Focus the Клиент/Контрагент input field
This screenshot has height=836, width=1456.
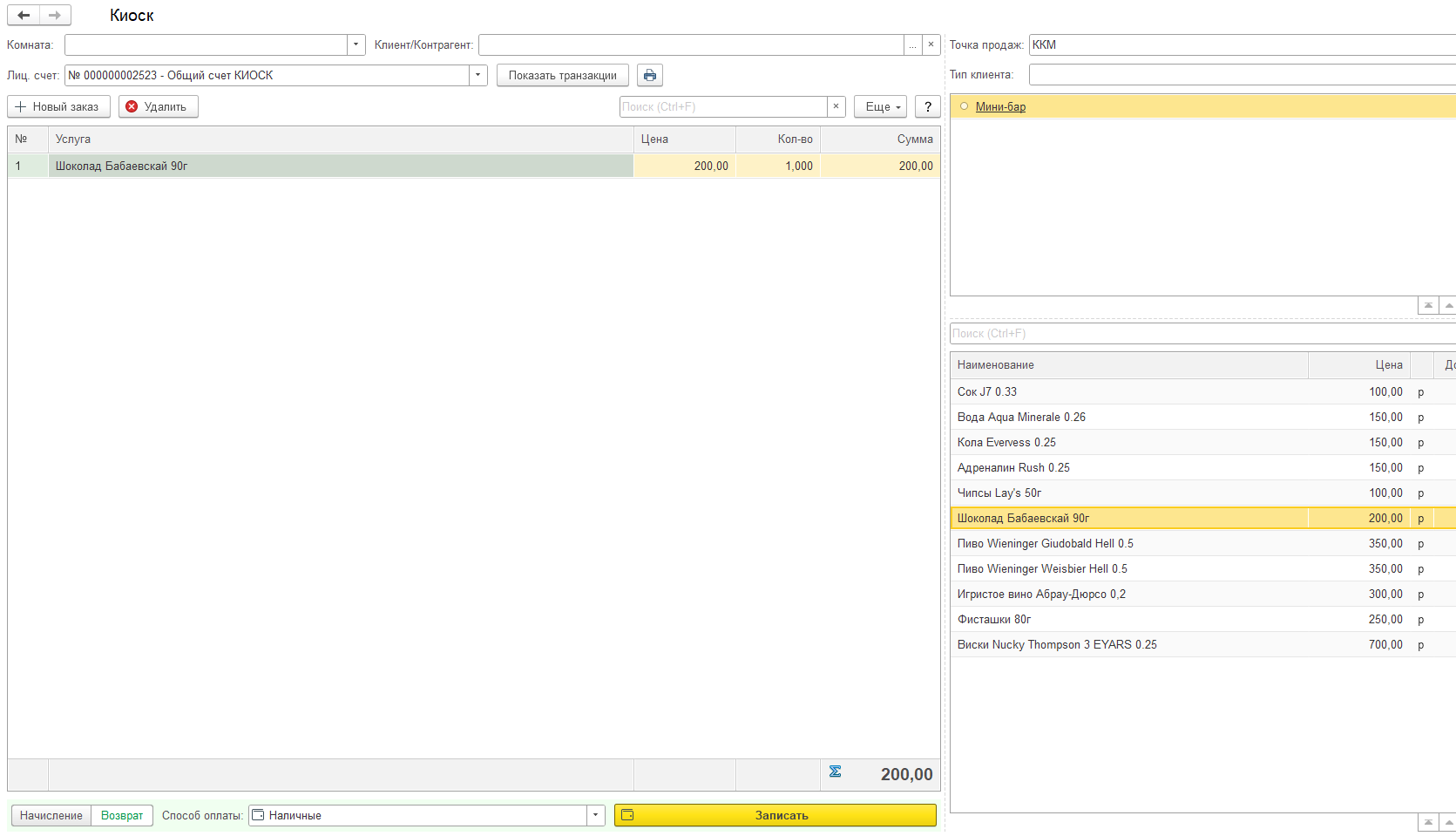pyautogui.click(x=691, y=44)
